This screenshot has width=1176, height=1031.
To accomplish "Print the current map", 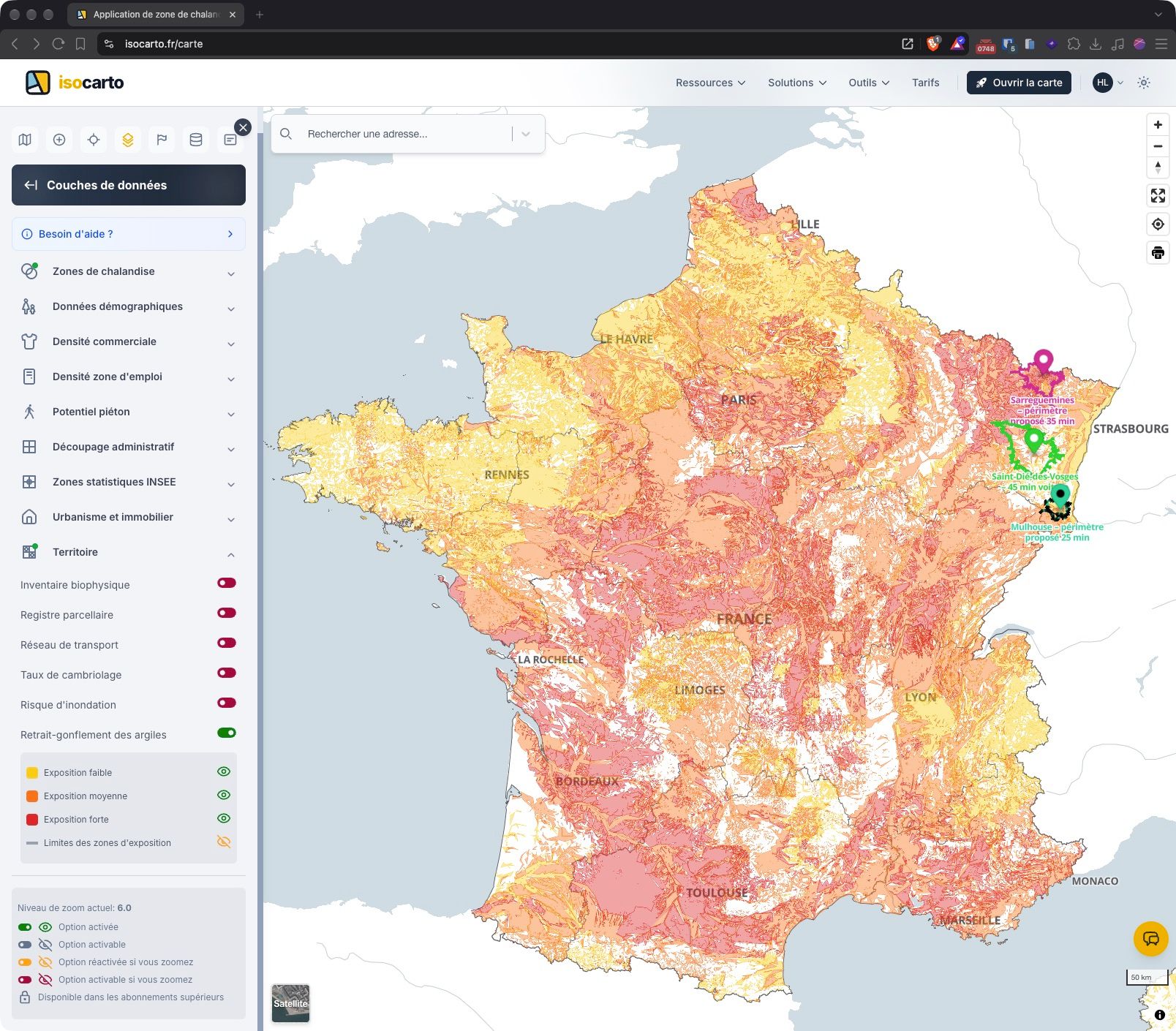I will [x=1158, y=253].
